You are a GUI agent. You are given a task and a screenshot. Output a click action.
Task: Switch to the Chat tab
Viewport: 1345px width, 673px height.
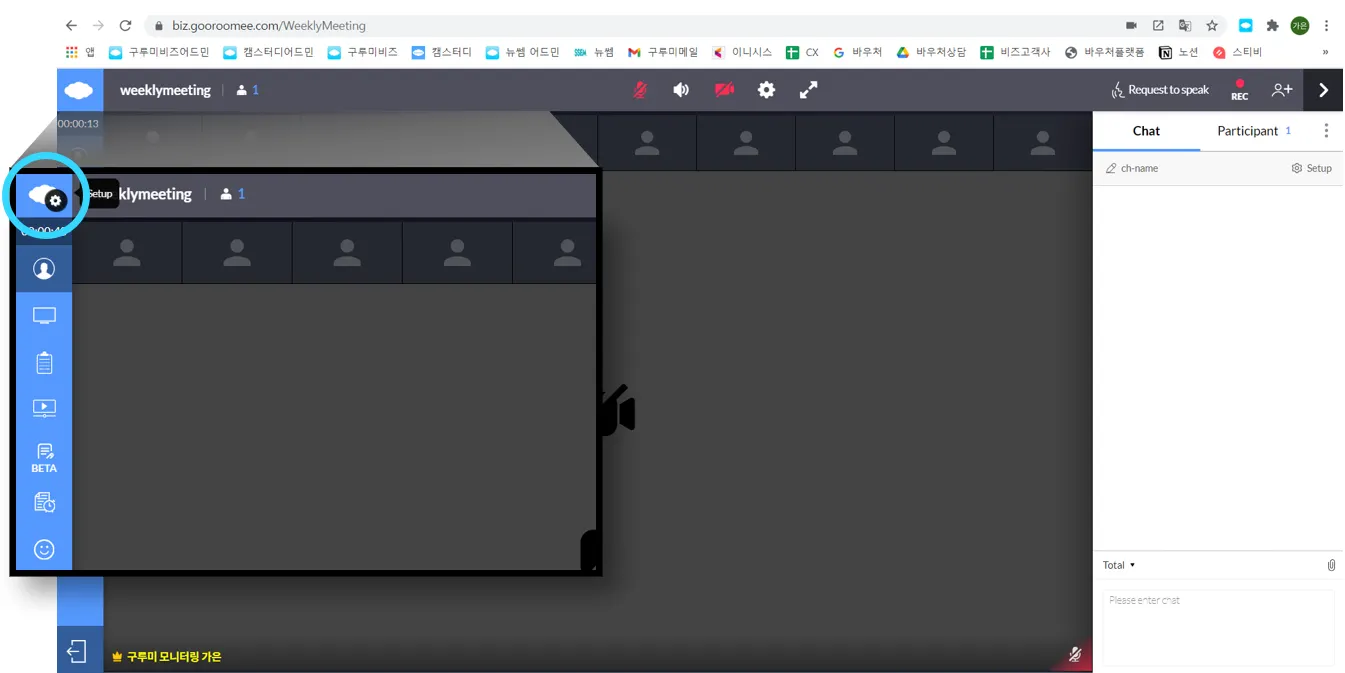pyautogui.click(x=1146, y=131)
